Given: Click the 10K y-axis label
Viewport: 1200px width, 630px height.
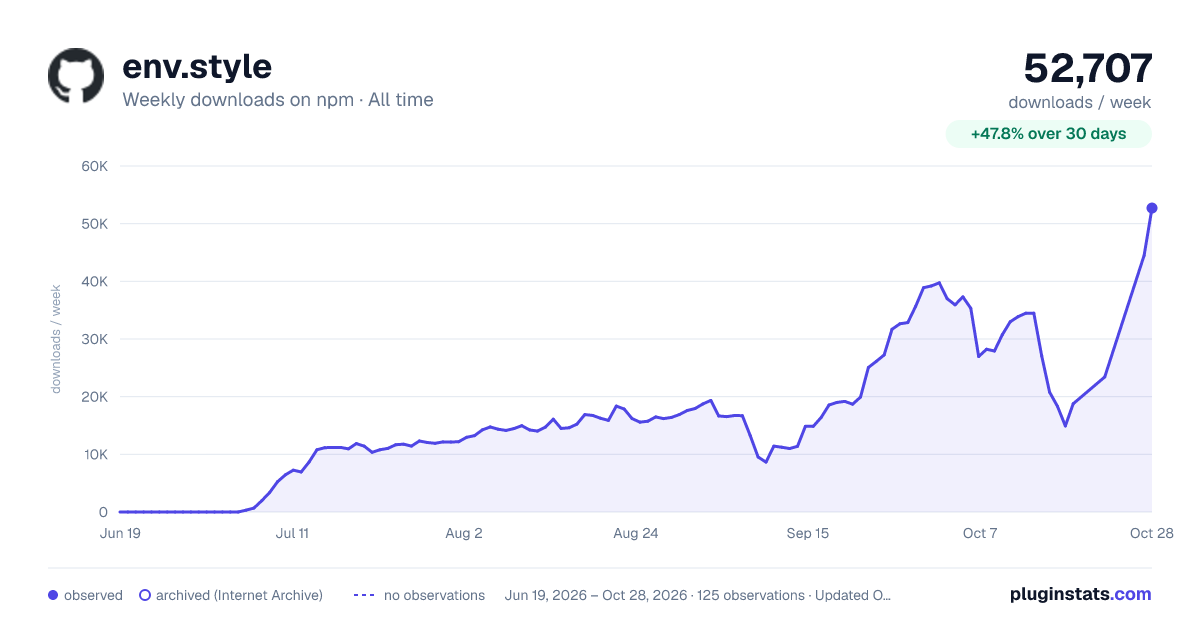Looking at the screenshot, I should pyautogui.click(x=94, y=454).
